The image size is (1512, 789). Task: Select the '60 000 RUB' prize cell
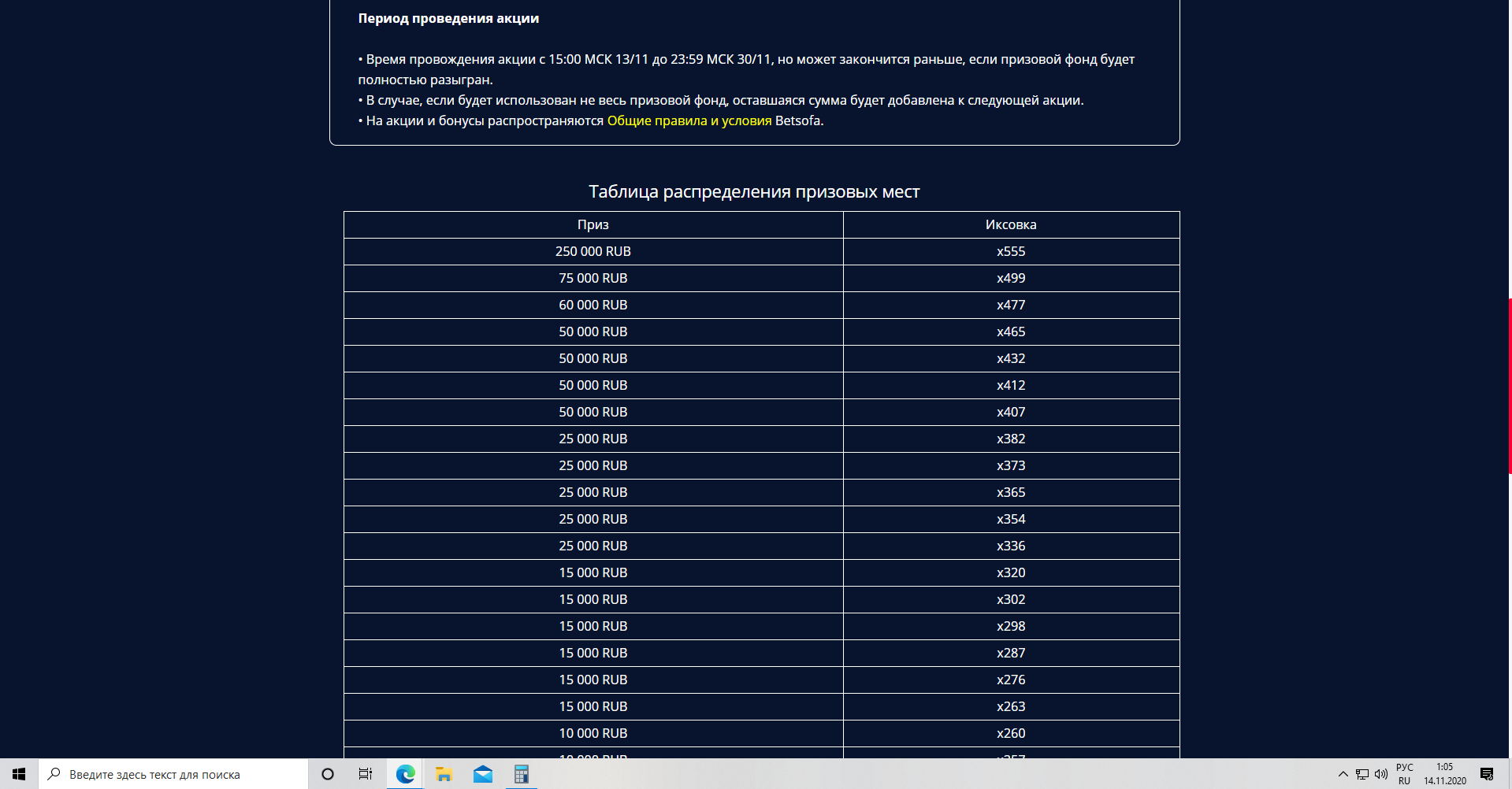coord(593,305)
